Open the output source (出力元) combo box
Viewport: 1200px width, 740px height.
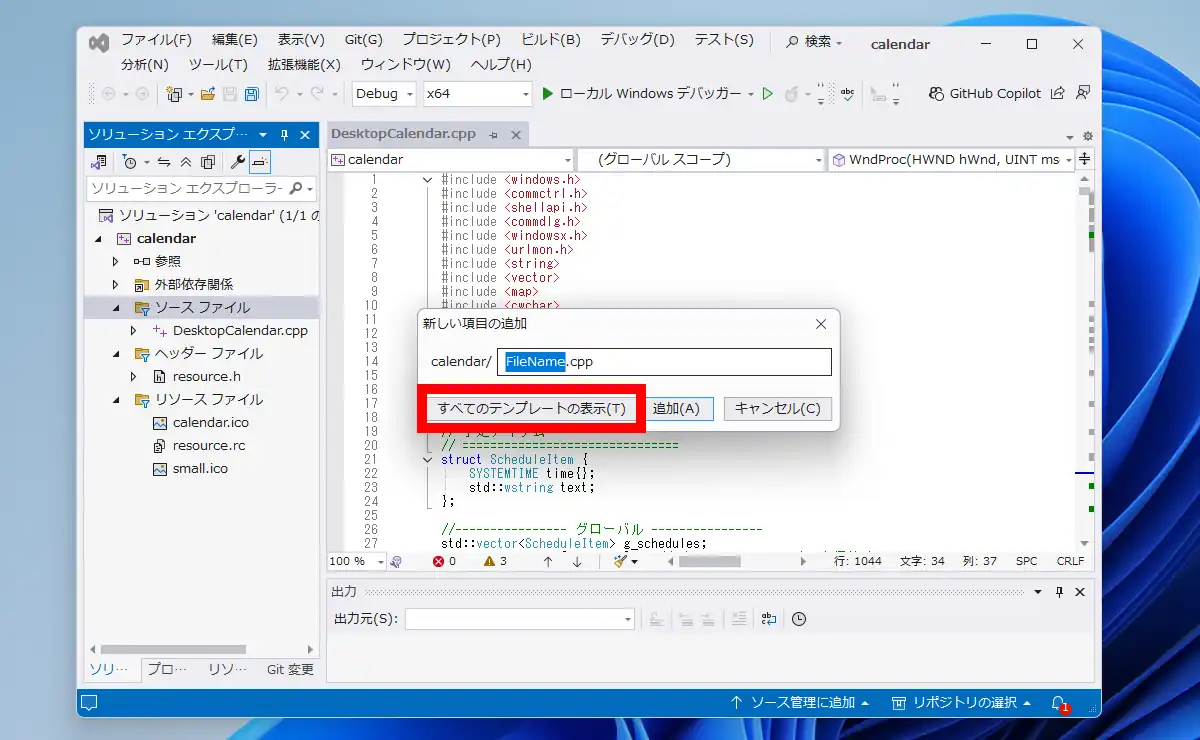[520, 619]
